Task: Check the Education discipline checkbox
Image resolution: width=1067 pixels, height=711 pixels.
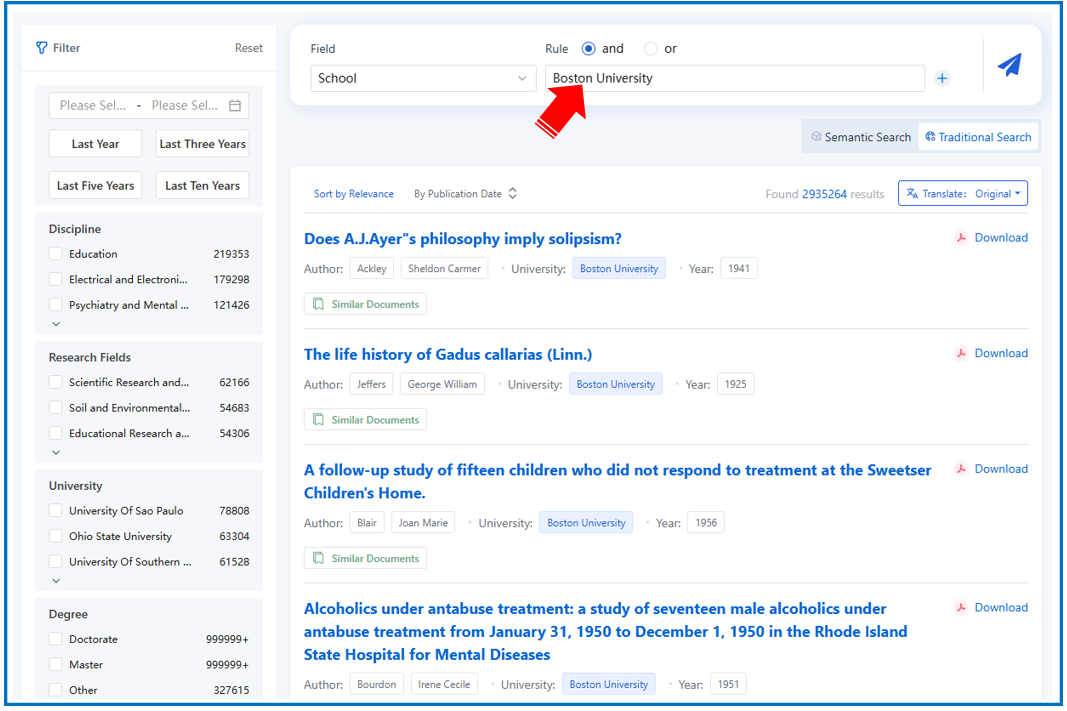Action: pos(56,254)
